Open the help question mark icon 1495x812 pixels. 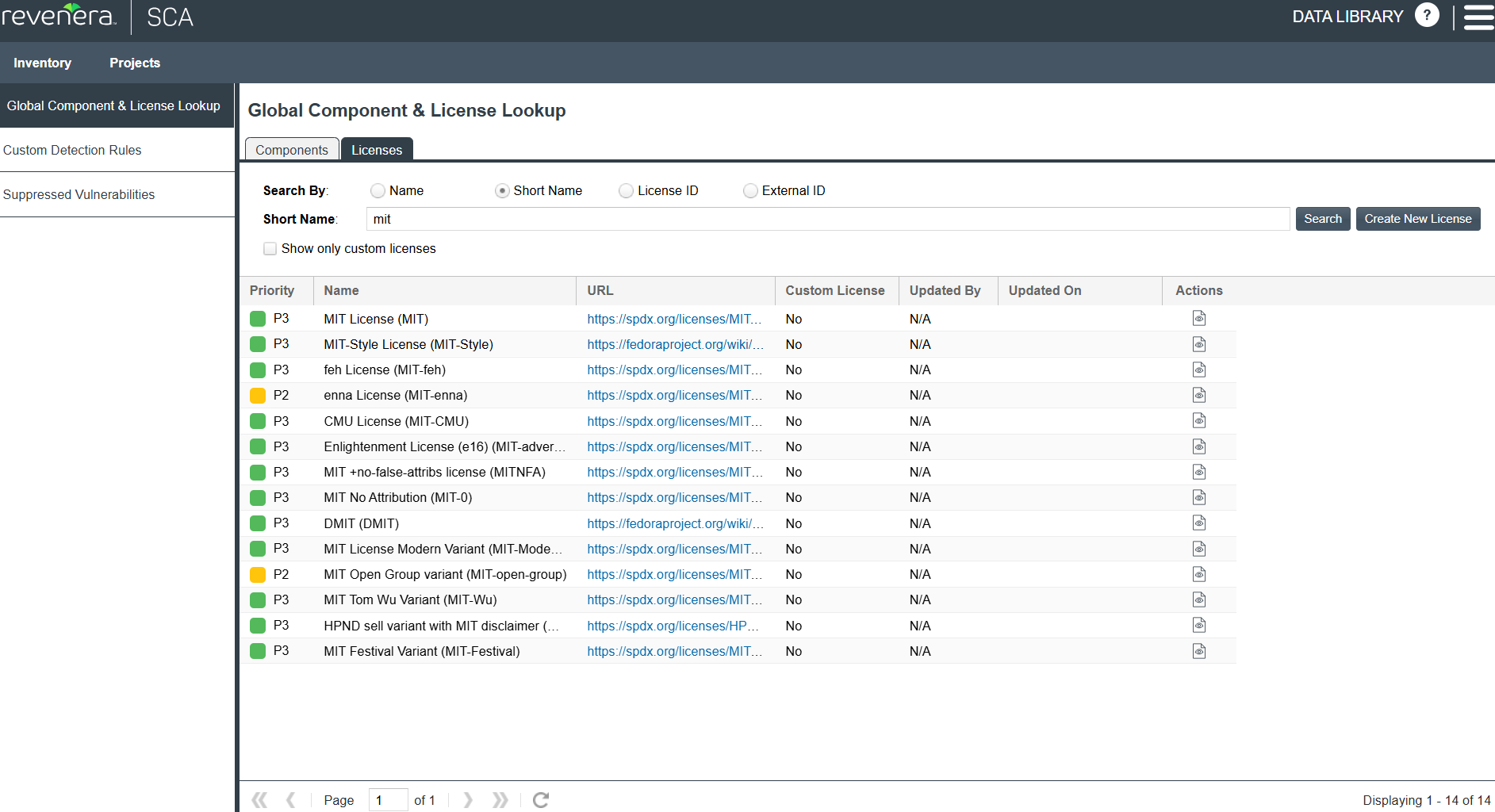(1426, 16)
